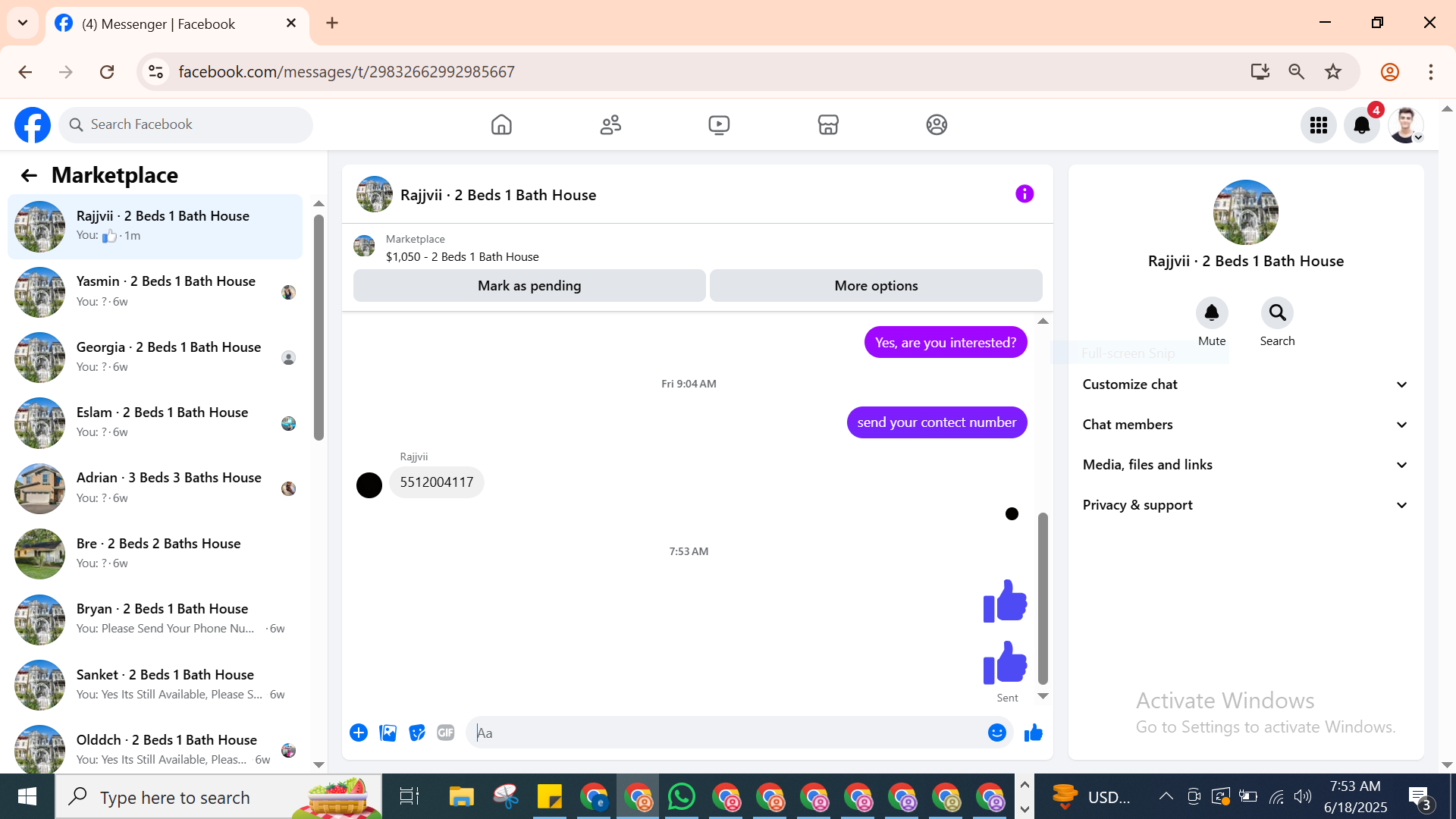The image size is (1456, 819).
Task: Open the Facebook menu grid icon
Action: [x=1319, y=125]
